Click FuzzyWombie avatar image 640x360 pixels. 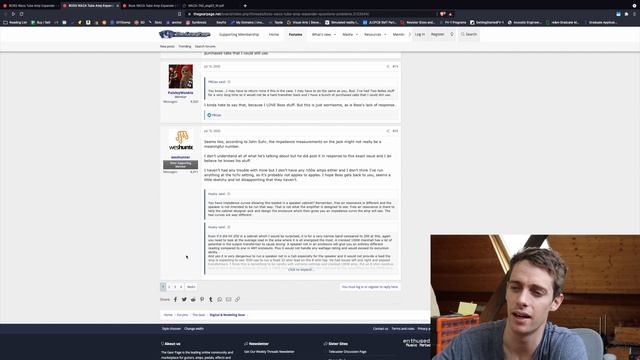180,76
